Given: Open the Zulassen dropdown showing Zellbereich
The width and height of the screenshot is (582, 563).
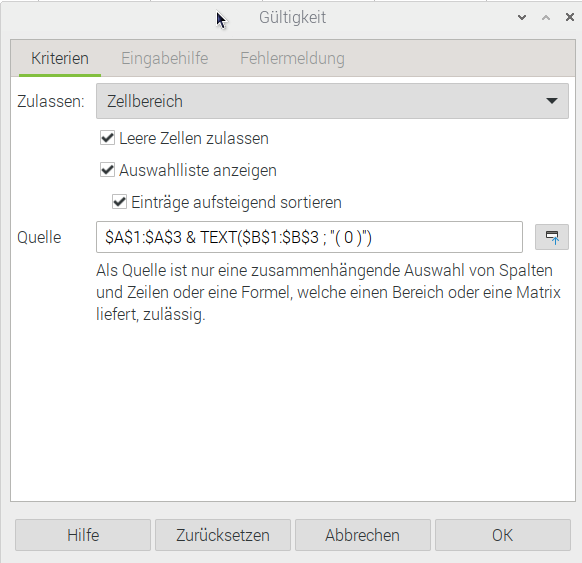Looking at the screenshot, I should pos(332,101).
